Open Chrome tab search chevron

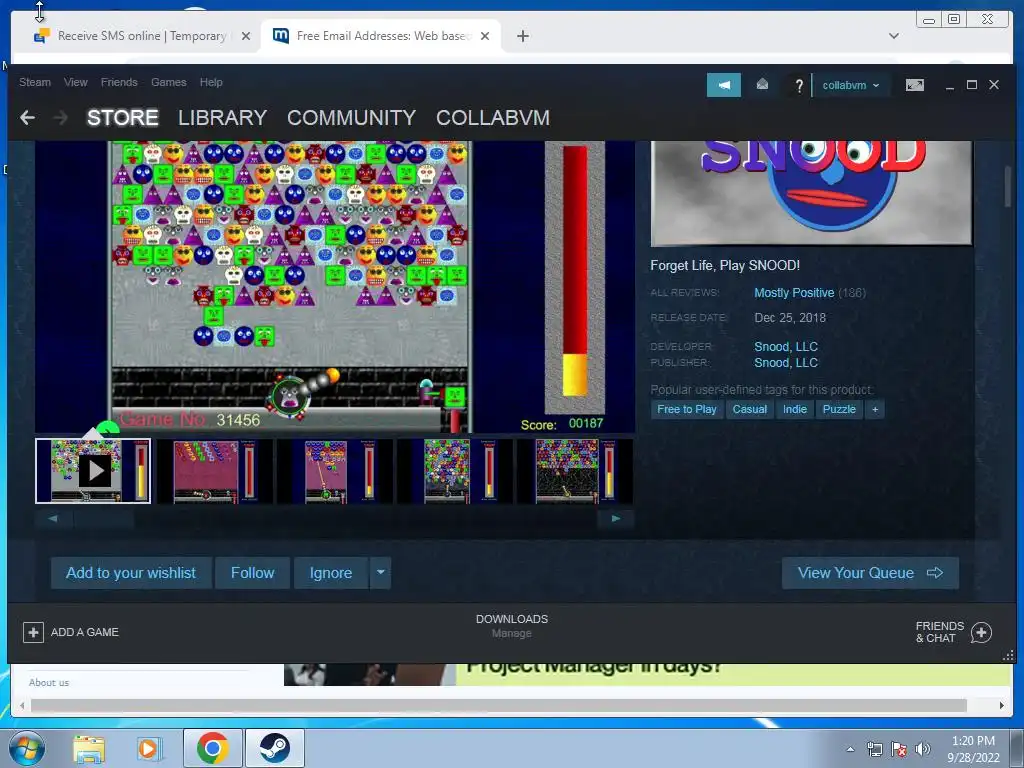coord(893,36)
